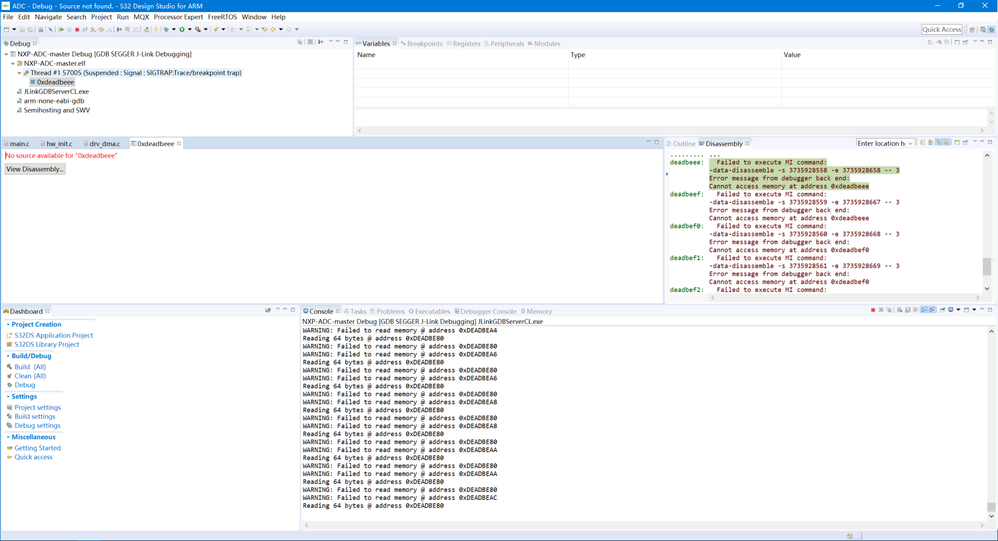Open the External Tools dropdown arrow
Screen dimensions: 998x541
(x=206, y=29)
